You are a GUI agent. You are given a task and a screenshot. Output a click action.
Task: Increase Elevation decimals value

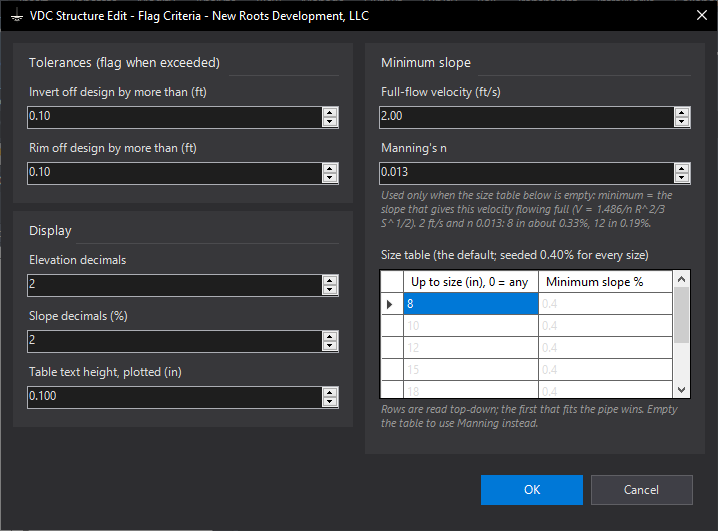click(330, 280)
